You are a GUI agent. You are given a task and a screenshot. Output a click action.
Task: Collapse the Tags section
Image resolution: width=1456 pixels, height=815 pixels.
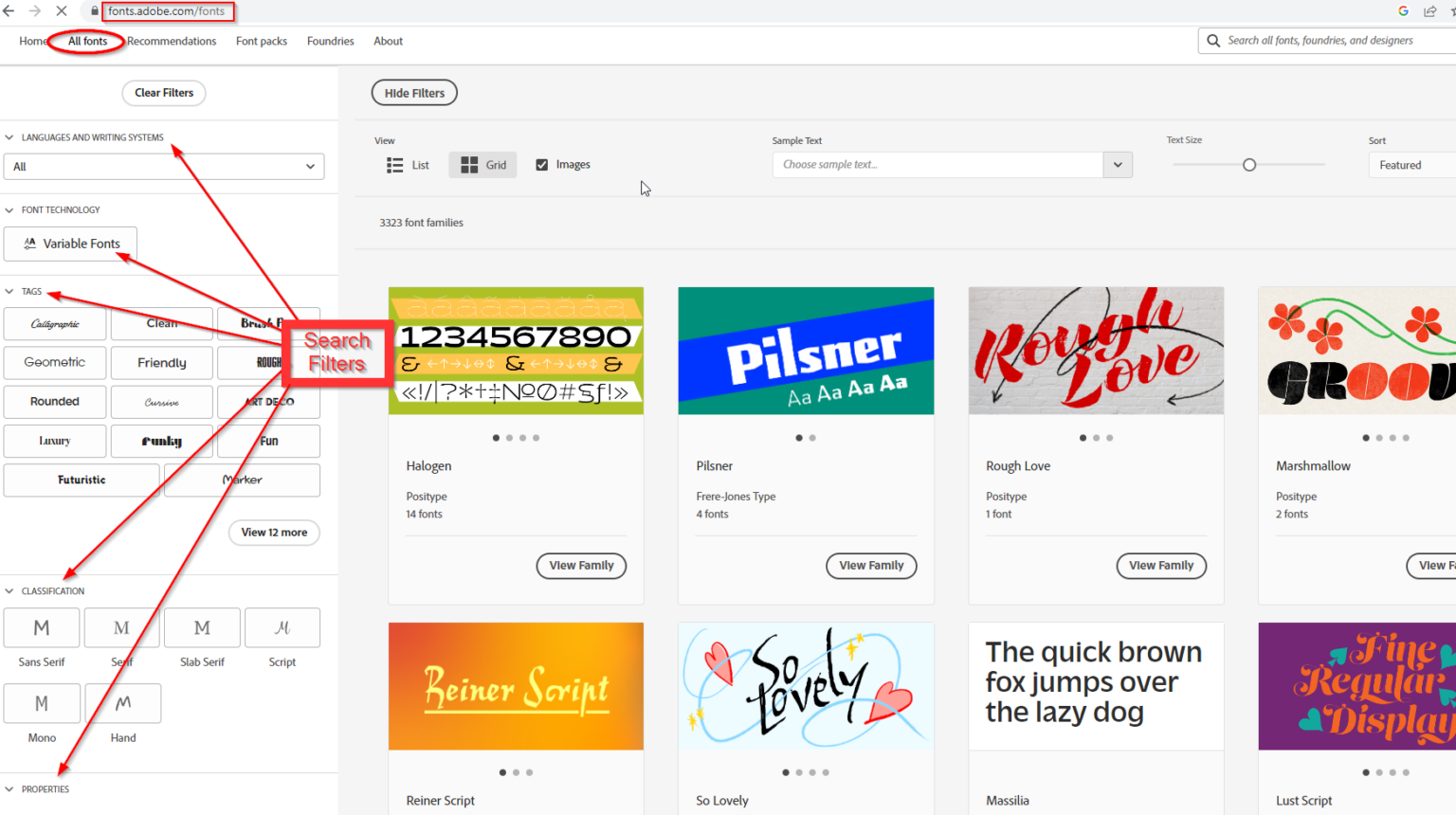point(9,292)
